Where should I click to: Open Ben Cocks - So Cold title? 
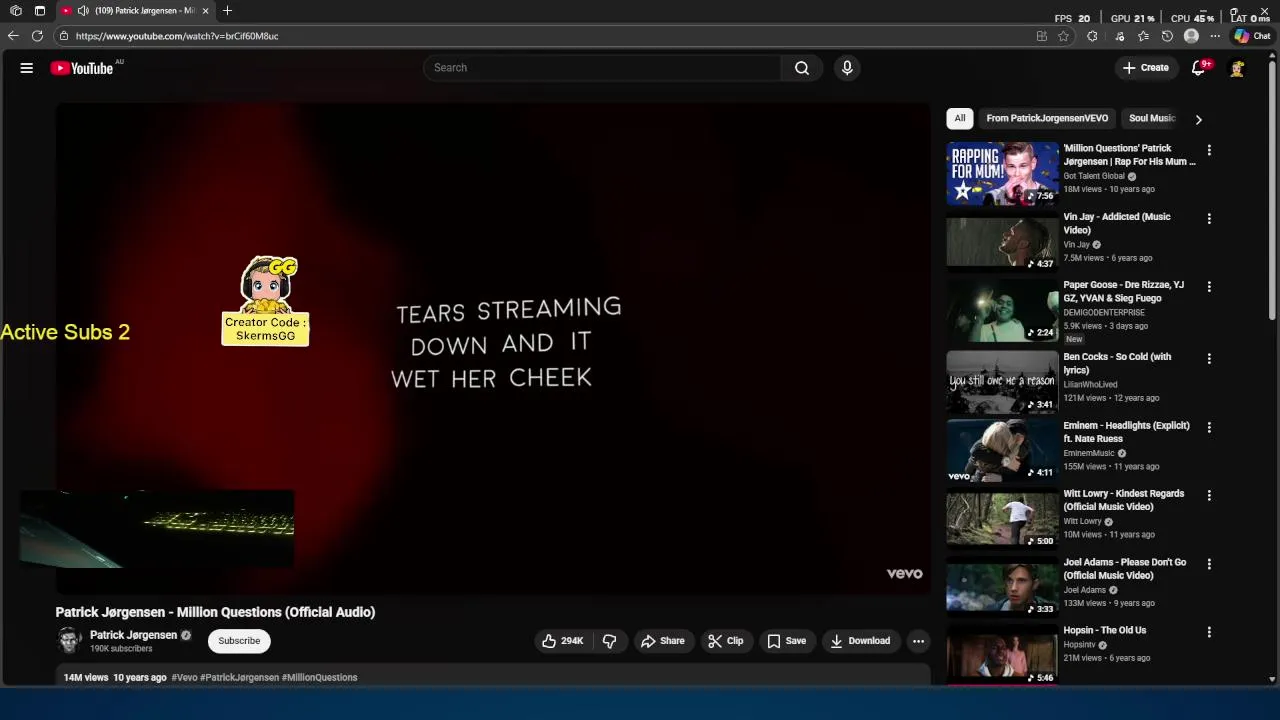pyautogui.click(x=1117, y=363)
